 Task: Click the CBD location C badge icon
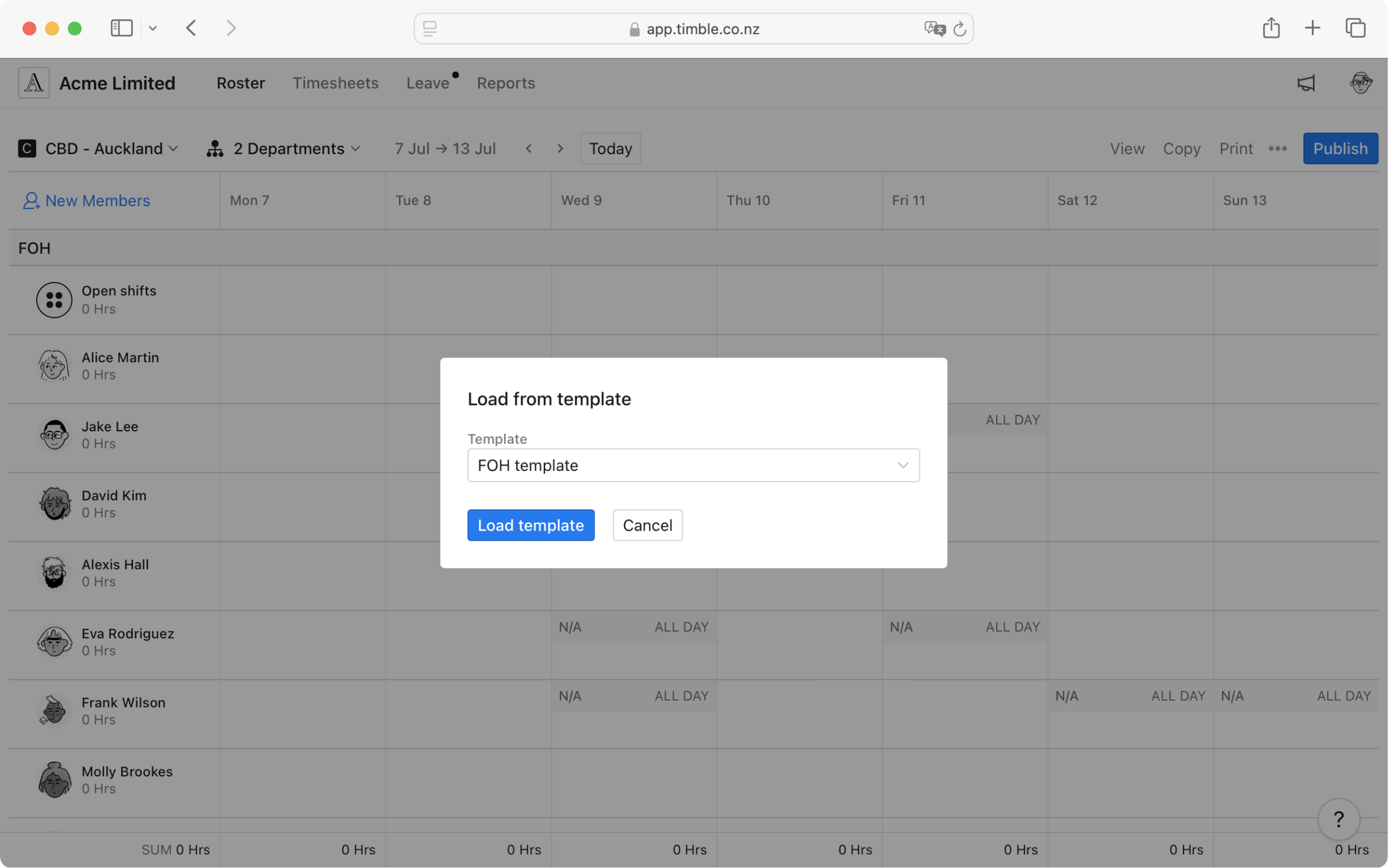coord(27,148)
